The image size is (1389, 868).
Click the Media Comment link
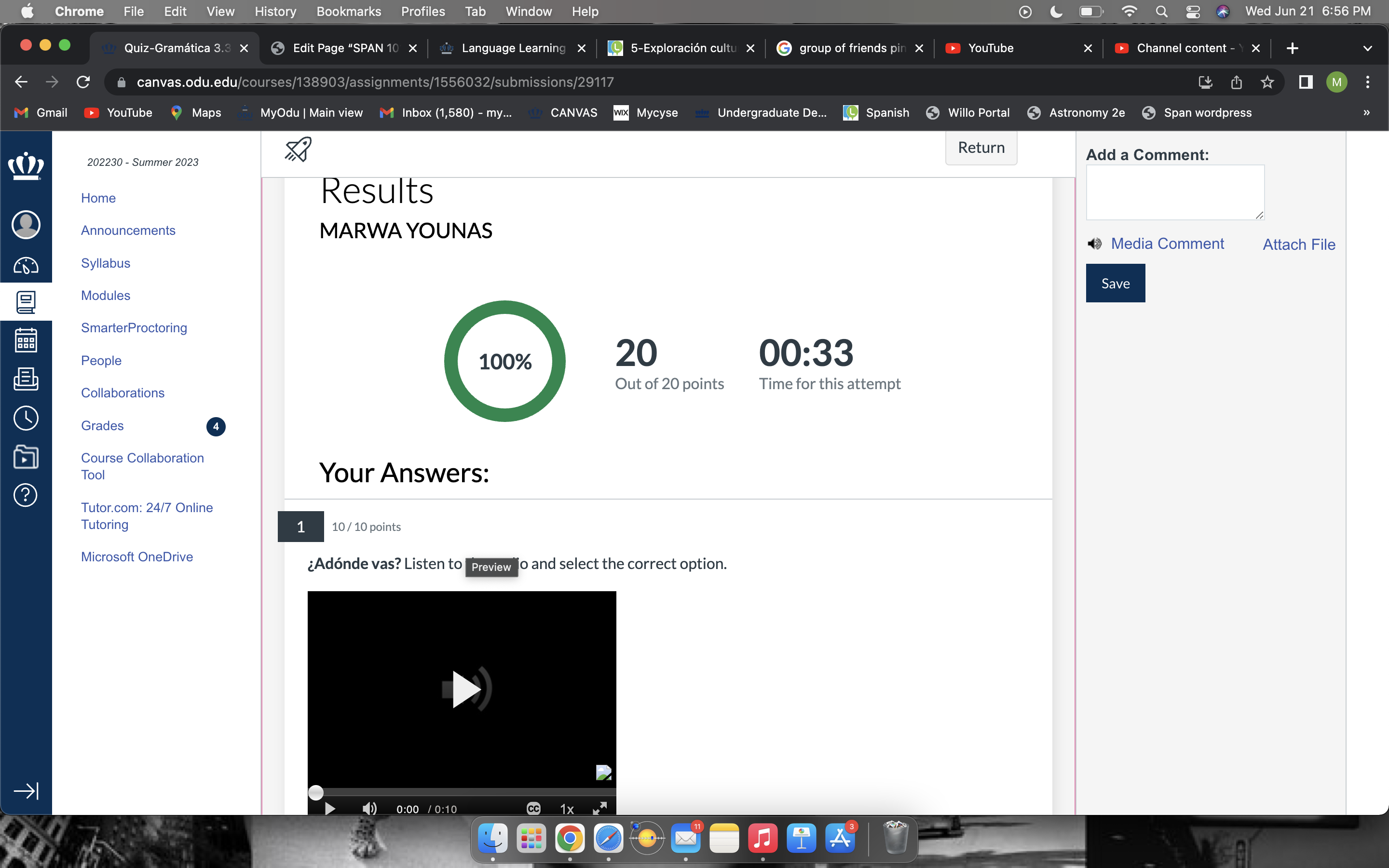pyautogui.click(x=1168, y=244)
